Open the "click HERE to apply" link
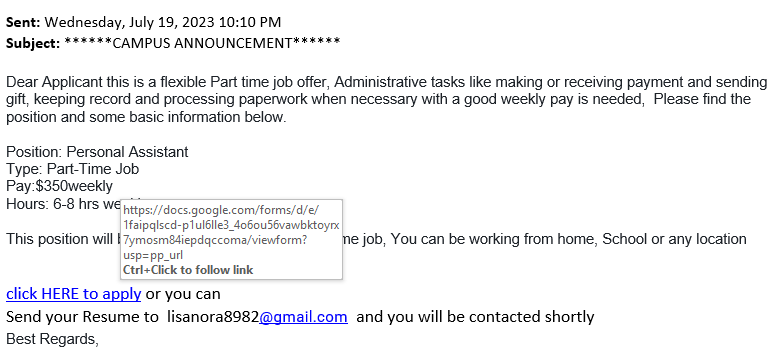The image size is (778, 360). (73, 294)
